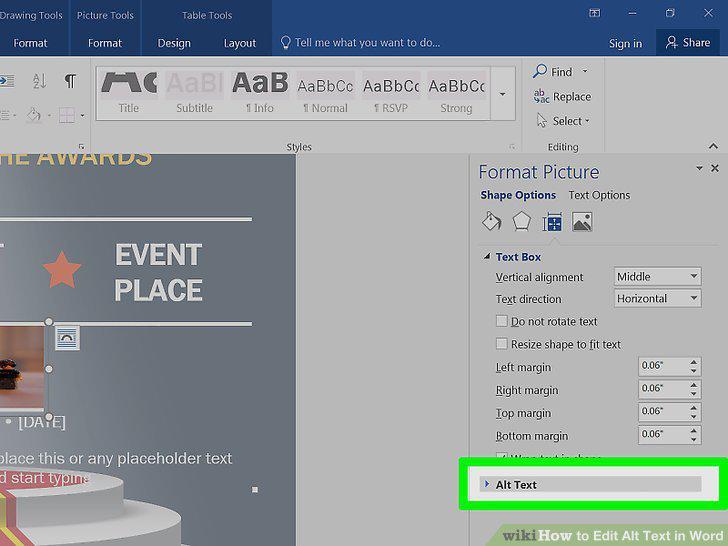The image size is (728, 546).
Task: Open Drawing Tools Format tab
Action: (30, 43)
